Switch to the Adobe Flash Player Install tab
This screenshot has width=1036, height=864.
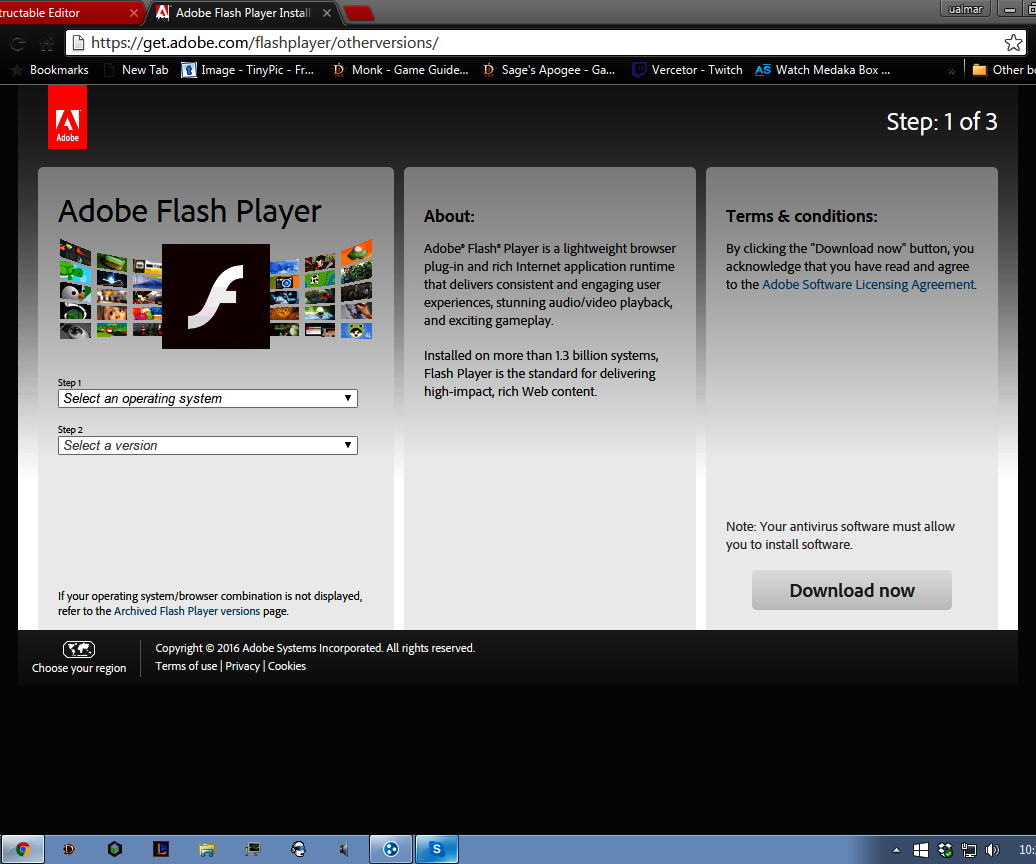240,13
